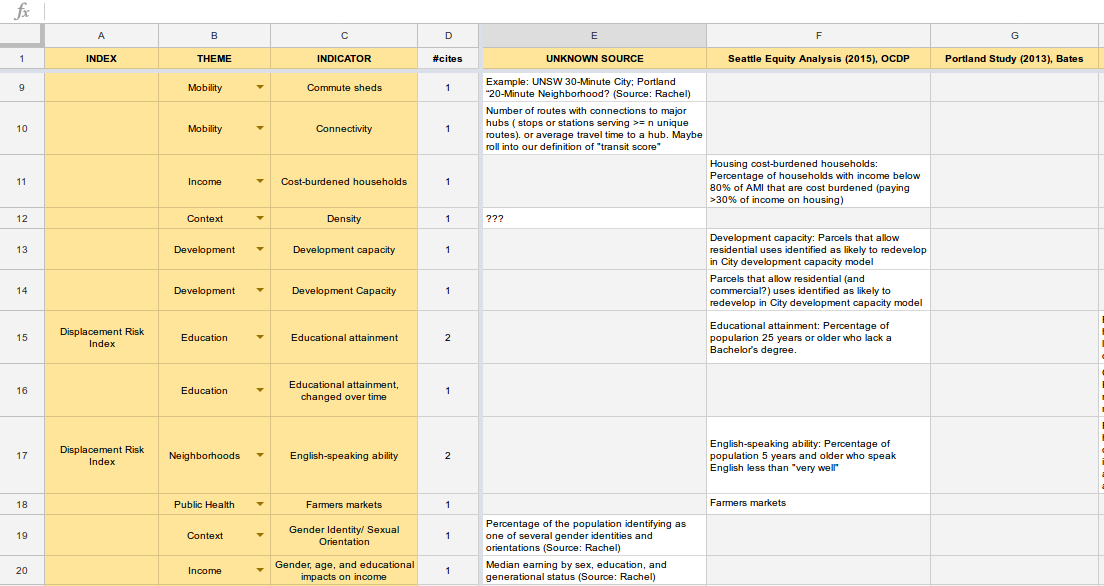Viewport: 1104px width, 586px height.
Task: Select Housing cost-burdened households description cell
Action: (x=818, y=182)
